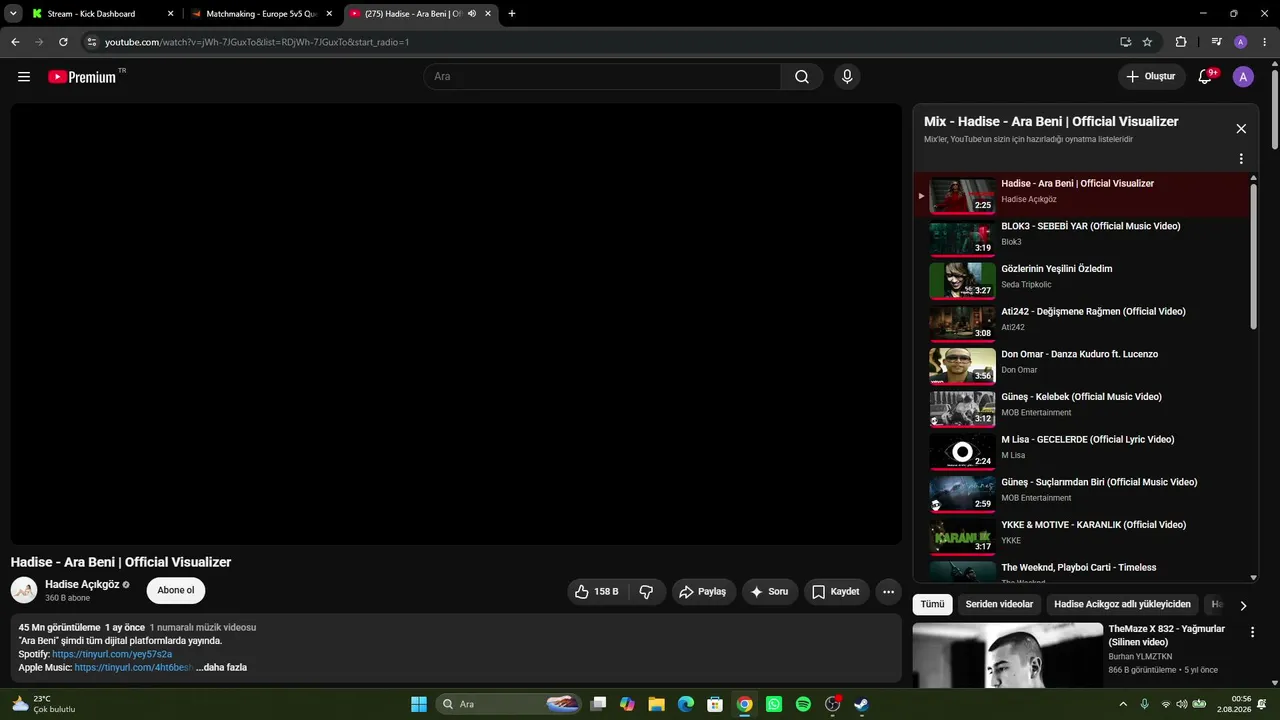
Task: Open WhatsApp from the taskbar
Action: coord(774,704)
